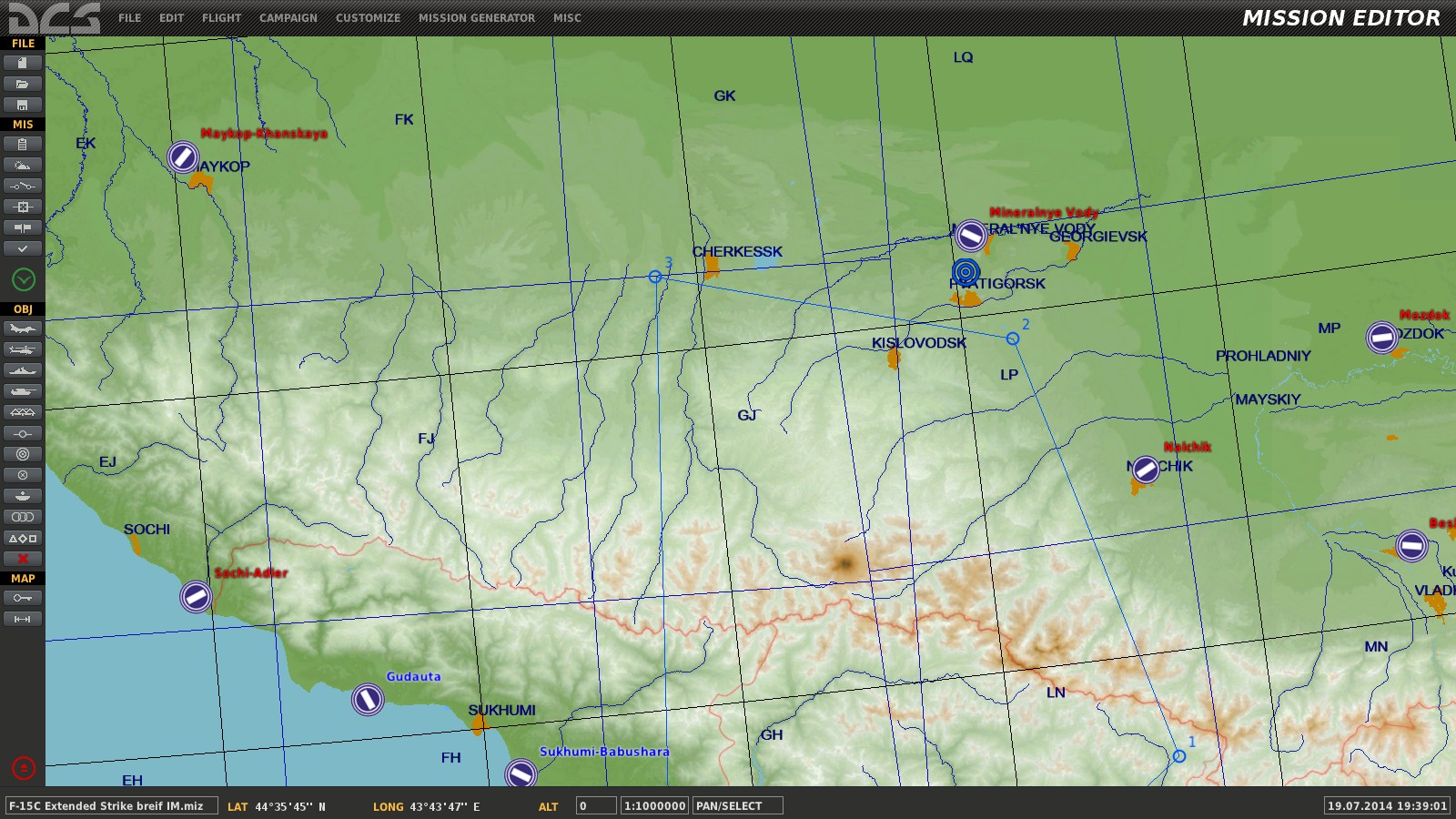Click the New mission file icon
The width and height of the screenshot is (1456, 819).
pyautogui.click(x=23, y=63)
